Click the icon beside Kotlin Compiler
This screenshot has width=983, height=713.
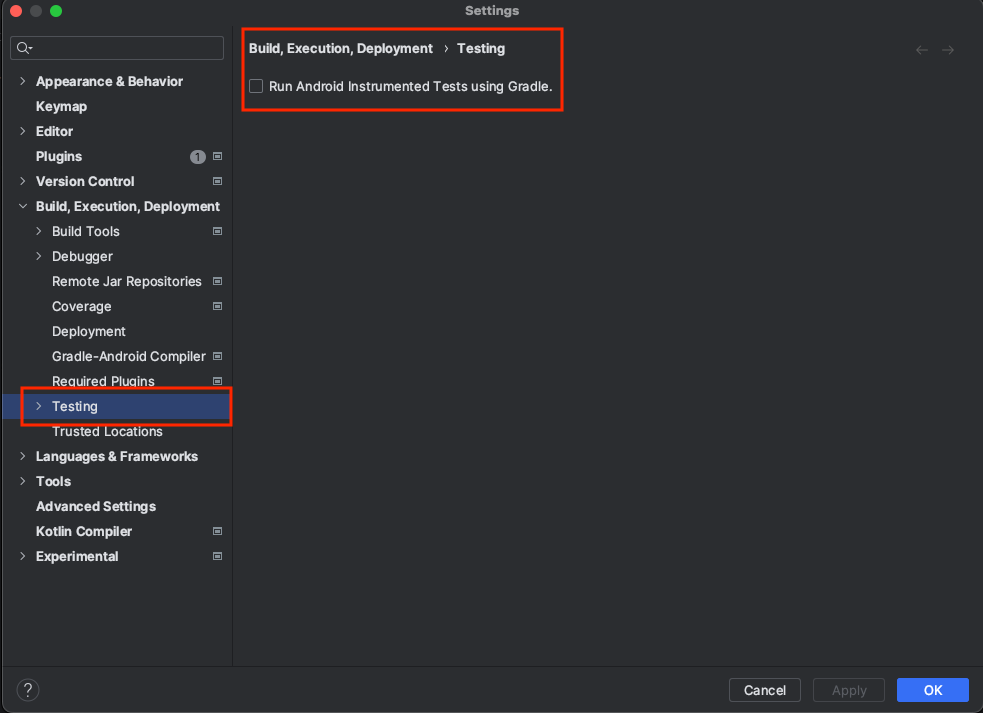click(x=217, y=531)
